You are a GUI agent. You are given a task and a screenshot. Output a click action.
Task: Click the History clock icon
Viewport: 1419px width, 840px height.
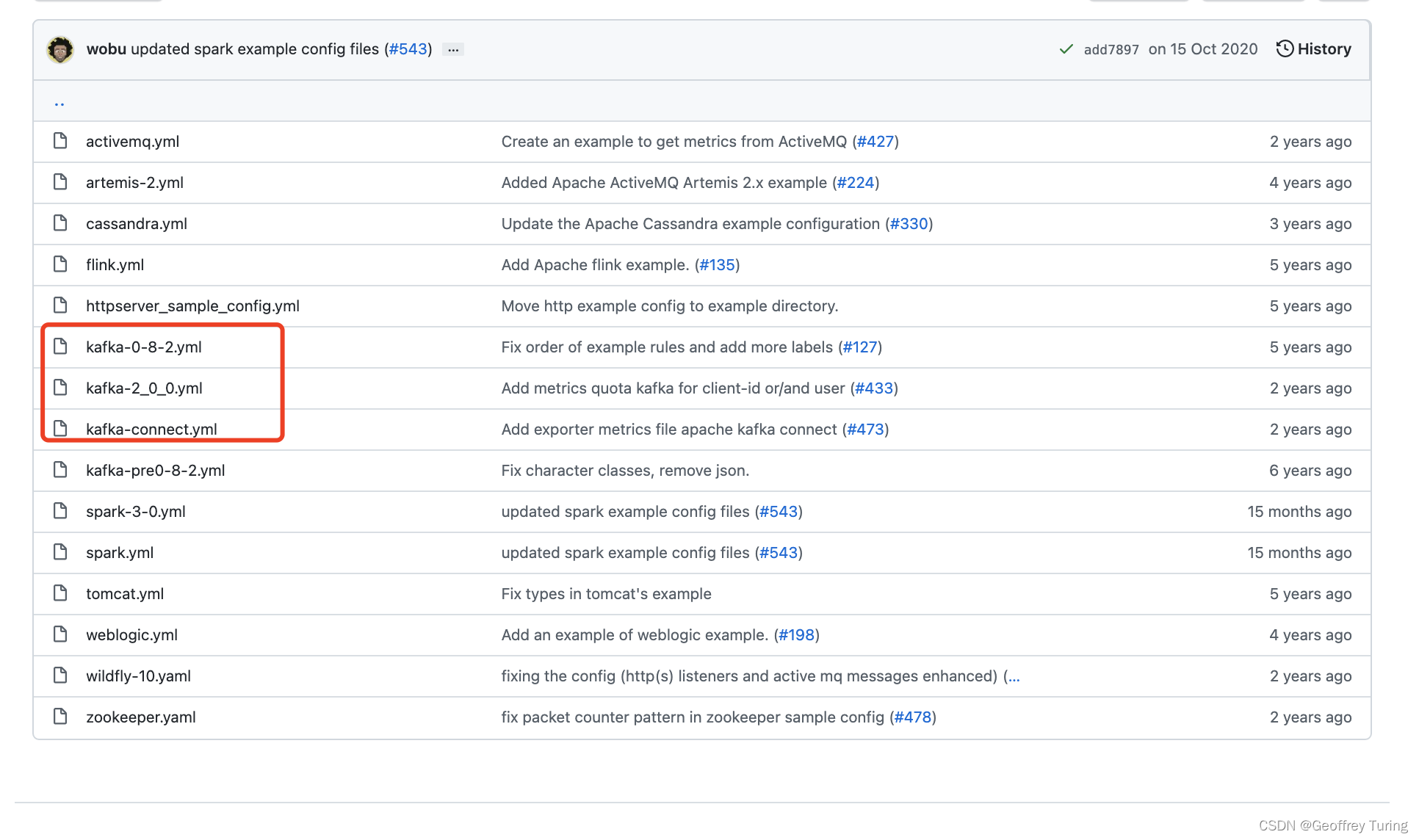pos(1285,49)
